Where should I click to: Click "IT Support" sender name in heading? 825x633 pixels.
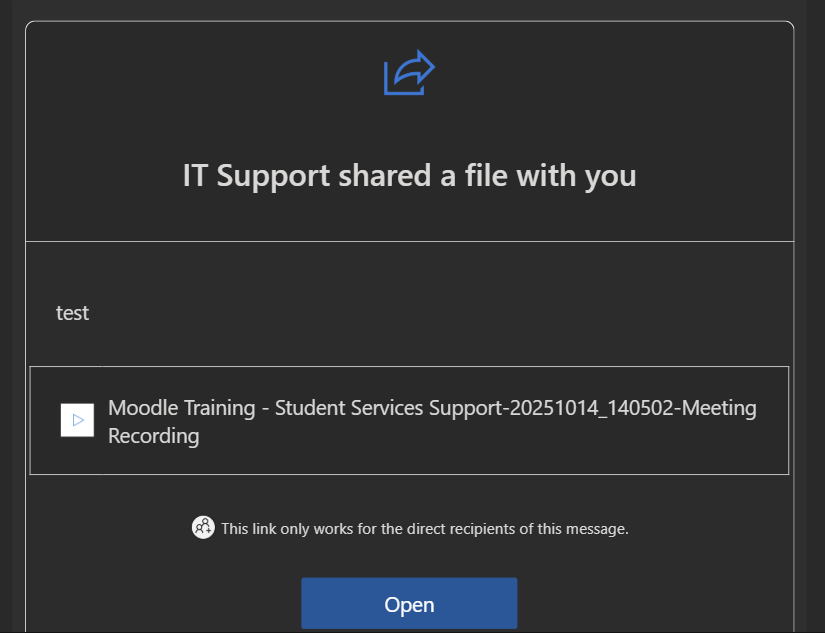pyautogui.click(x=256, y=176)
